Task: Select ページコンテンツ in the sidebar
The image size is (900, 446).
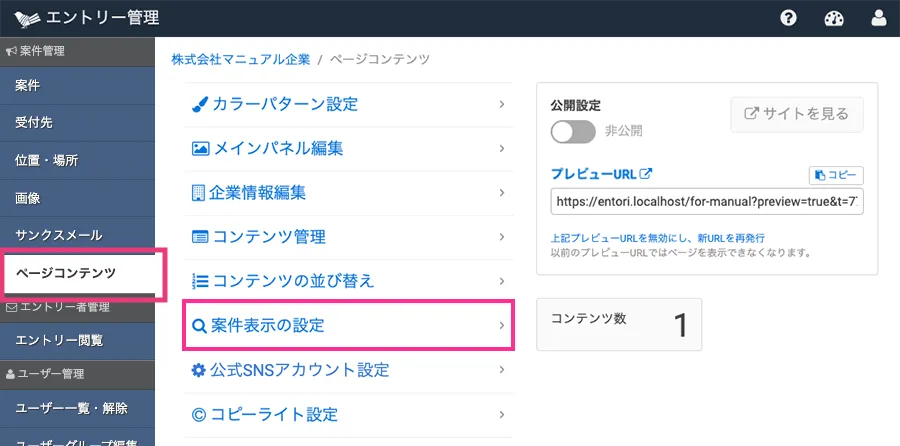Action: point(66,273)
